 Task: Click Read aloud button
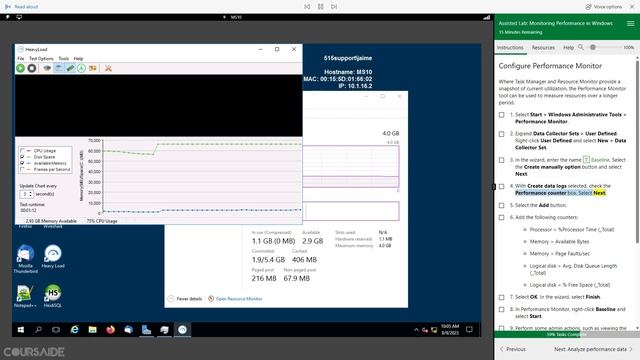tap(21, 7)
